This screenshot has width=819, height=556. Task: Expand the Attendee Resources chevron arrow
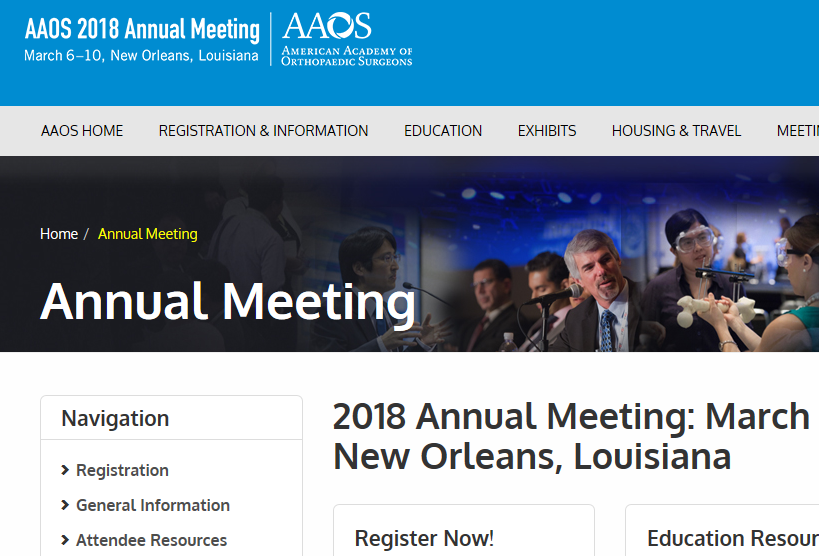pyautogui.click(x=65, y=540)
